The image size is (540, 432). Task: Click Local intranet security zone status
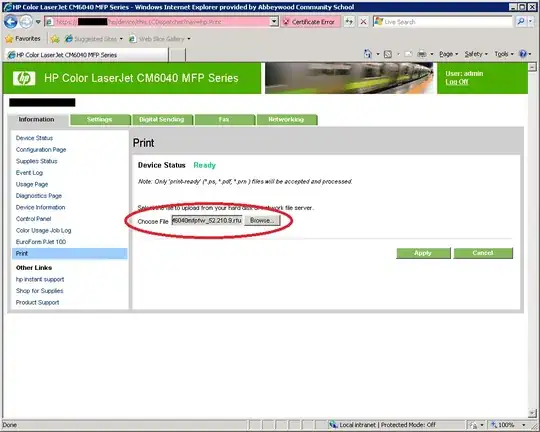click(x=383, y=425)
